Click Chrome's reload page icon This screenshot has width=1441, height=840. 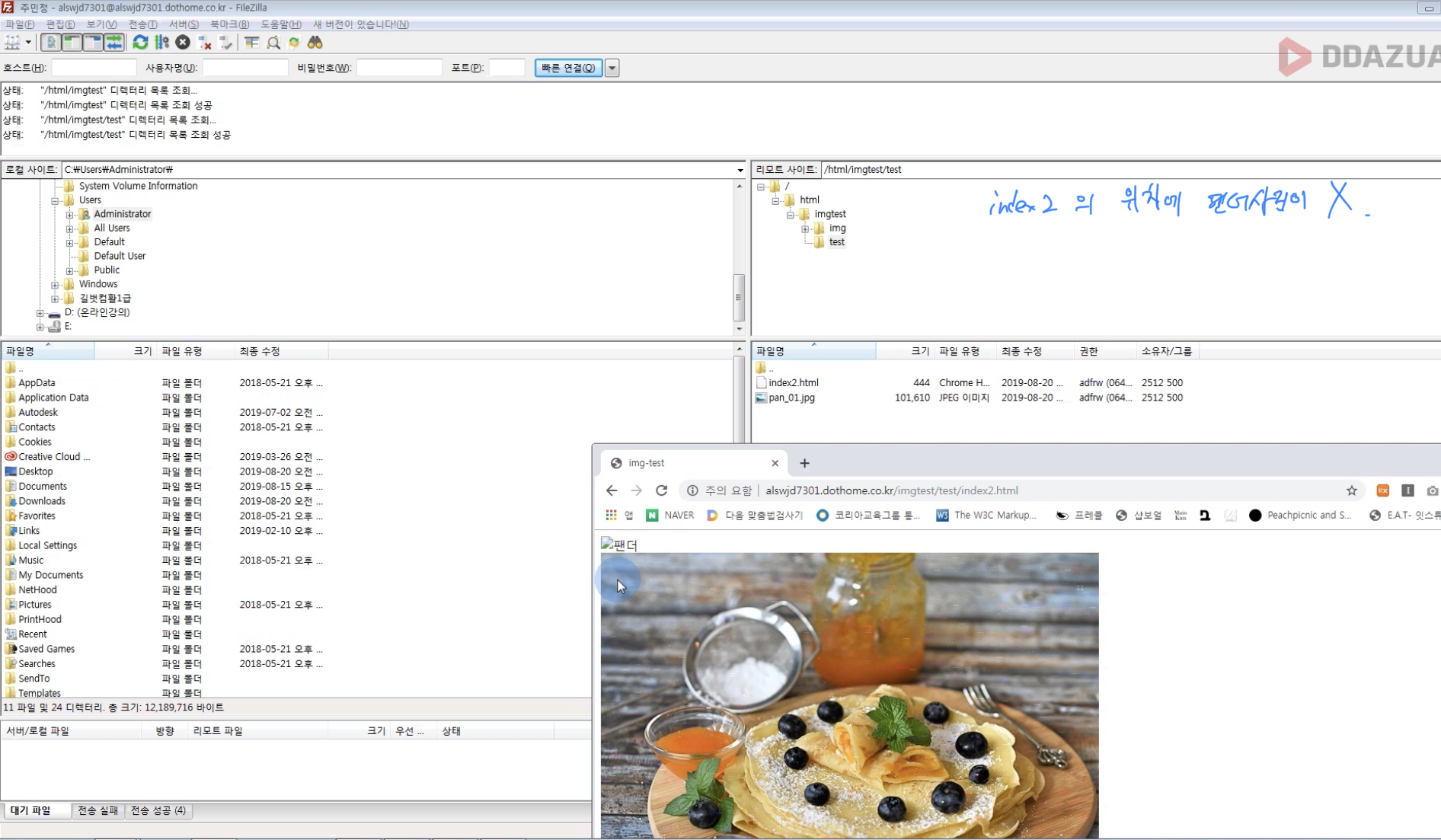661,491
